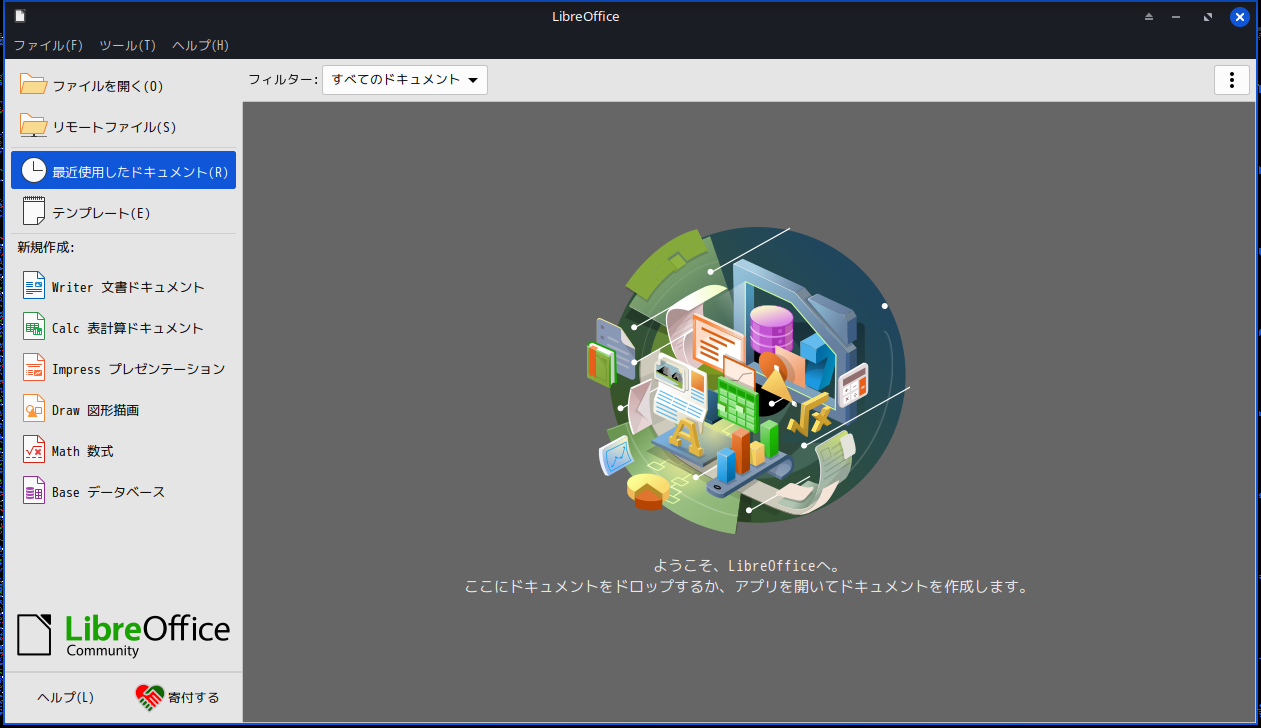Open the three-dot actions menu button
This screenshot has height=728, width=1261.
[x=1232, y=80]
